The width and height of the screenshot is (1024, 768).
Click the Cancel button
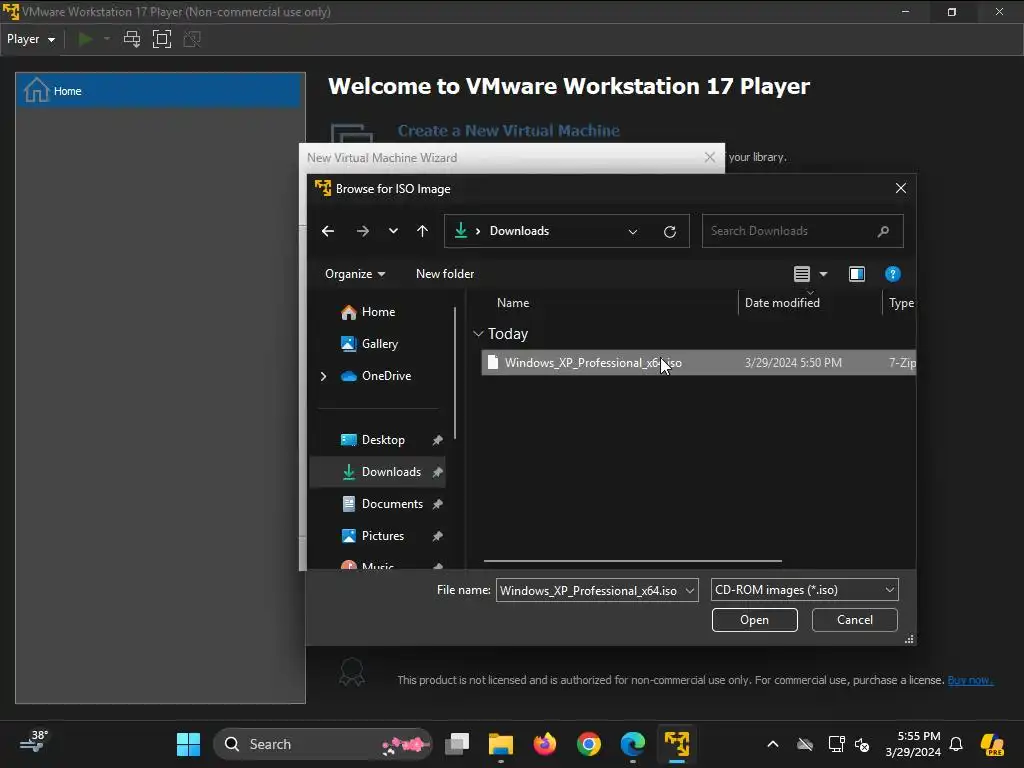point(854,620)
